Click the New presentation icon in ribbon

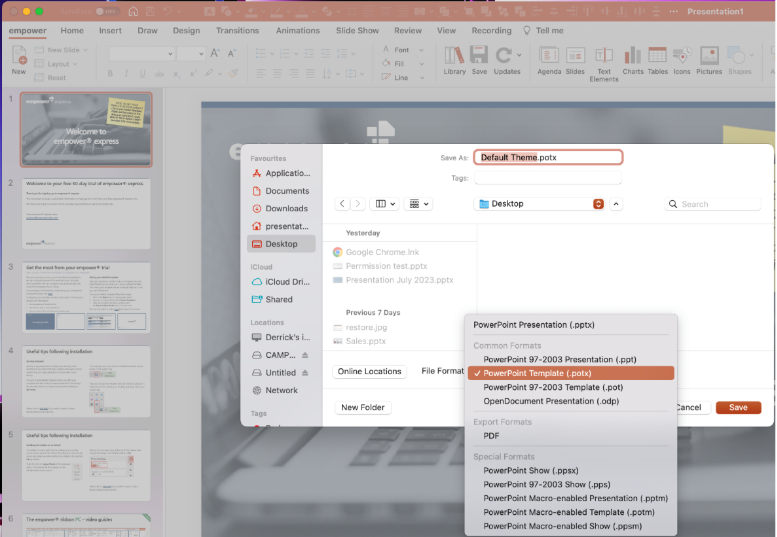point(19,59)
